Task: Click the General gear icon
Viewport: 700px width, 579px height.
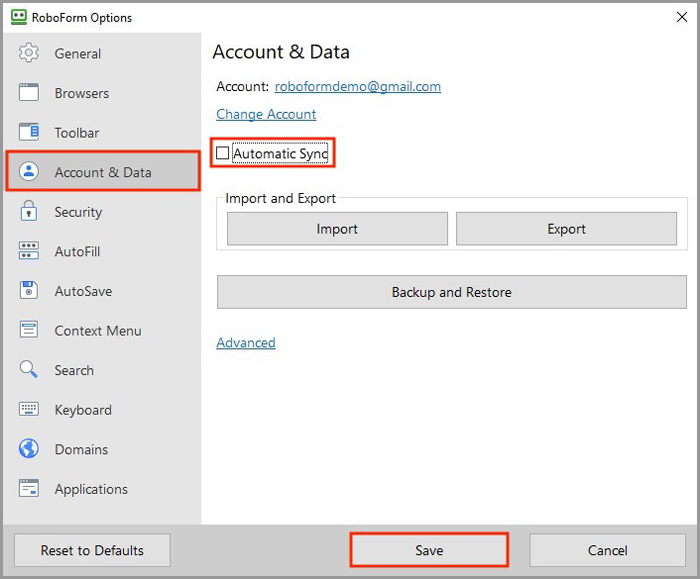Action: pos(29,53)
